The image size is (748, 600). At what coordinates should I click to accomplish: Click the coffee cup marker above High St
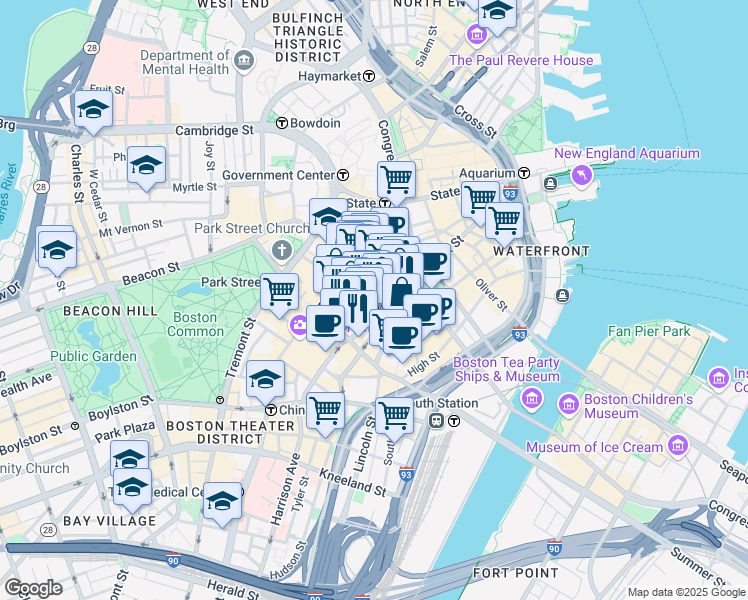[403, 339]
